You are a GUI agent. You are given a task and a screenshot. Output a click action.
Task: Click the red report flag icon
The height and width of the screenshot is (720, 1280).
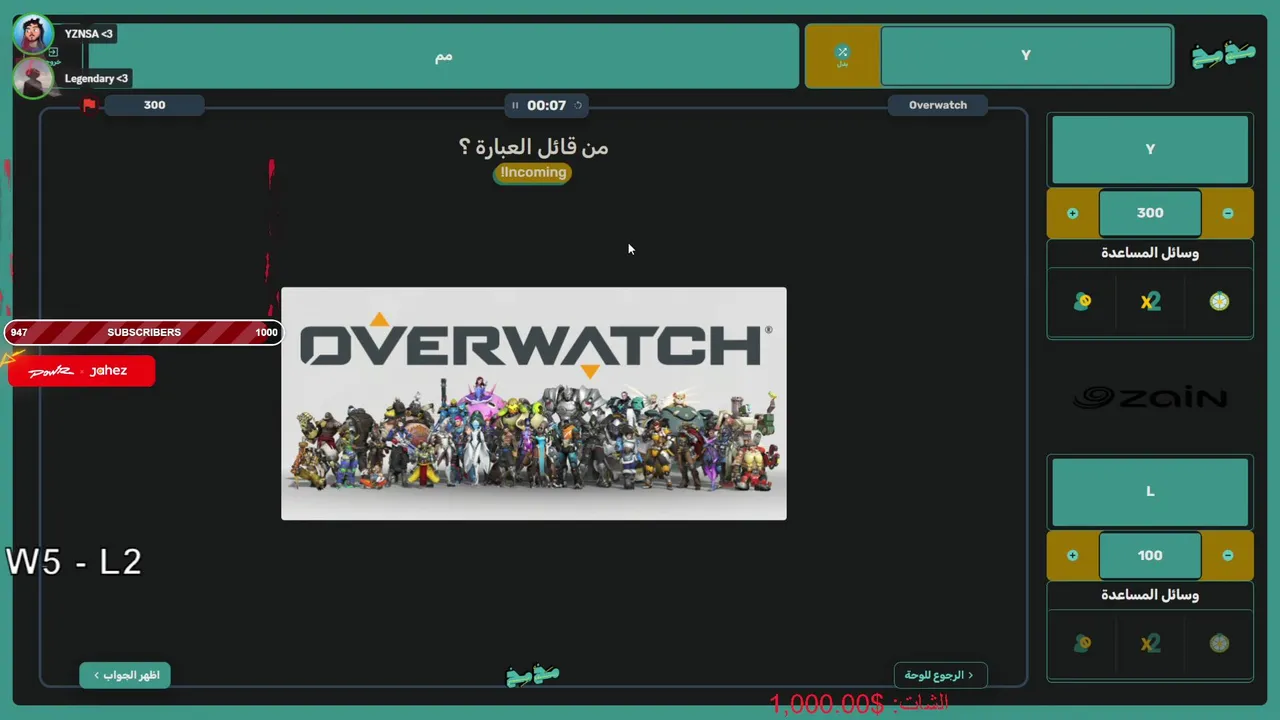pyautogui.click(x=89, y=105)
